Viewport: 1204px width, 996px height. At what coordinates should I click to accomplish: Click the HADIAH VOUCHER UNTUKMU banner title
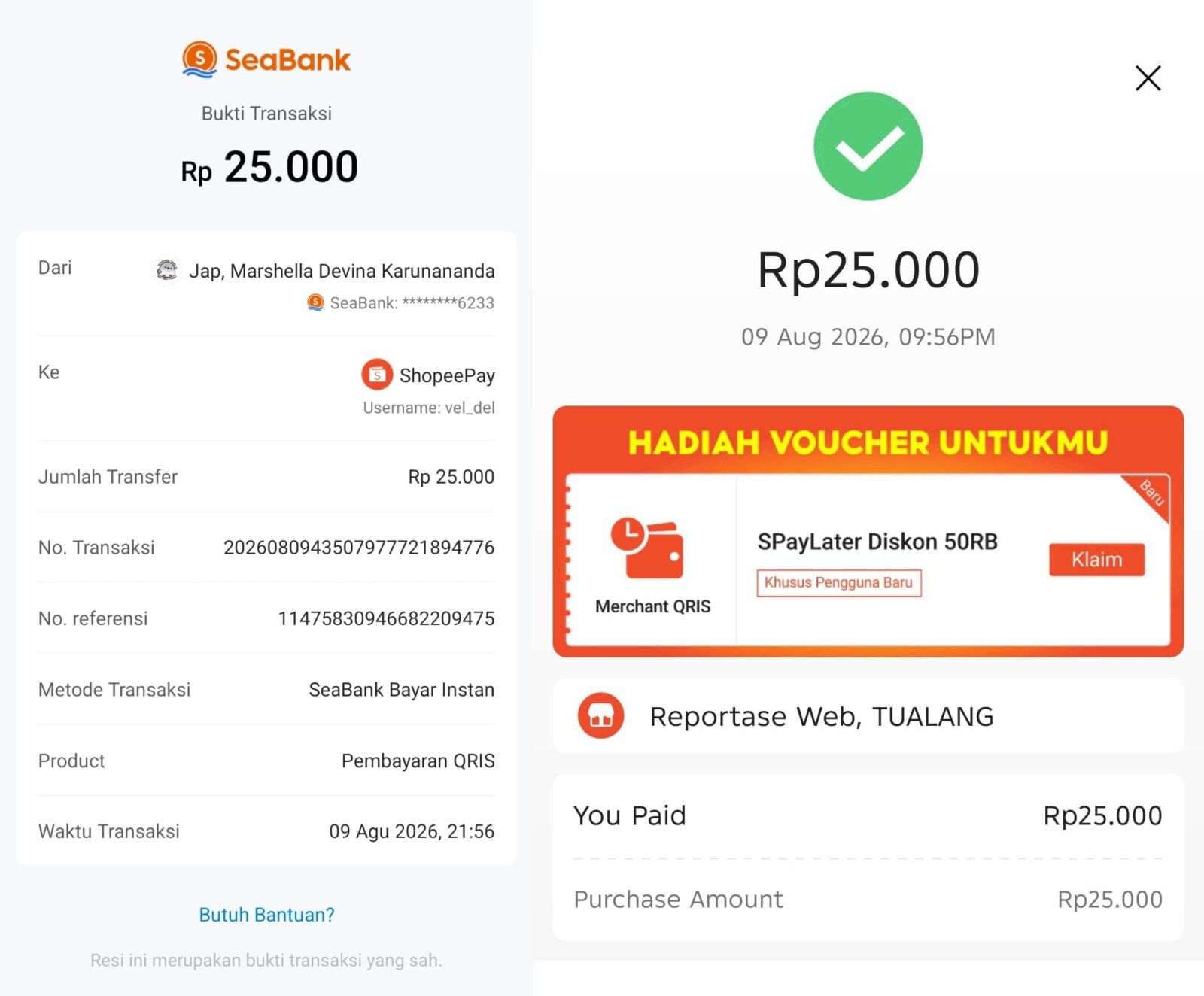[x=868, y=442]
